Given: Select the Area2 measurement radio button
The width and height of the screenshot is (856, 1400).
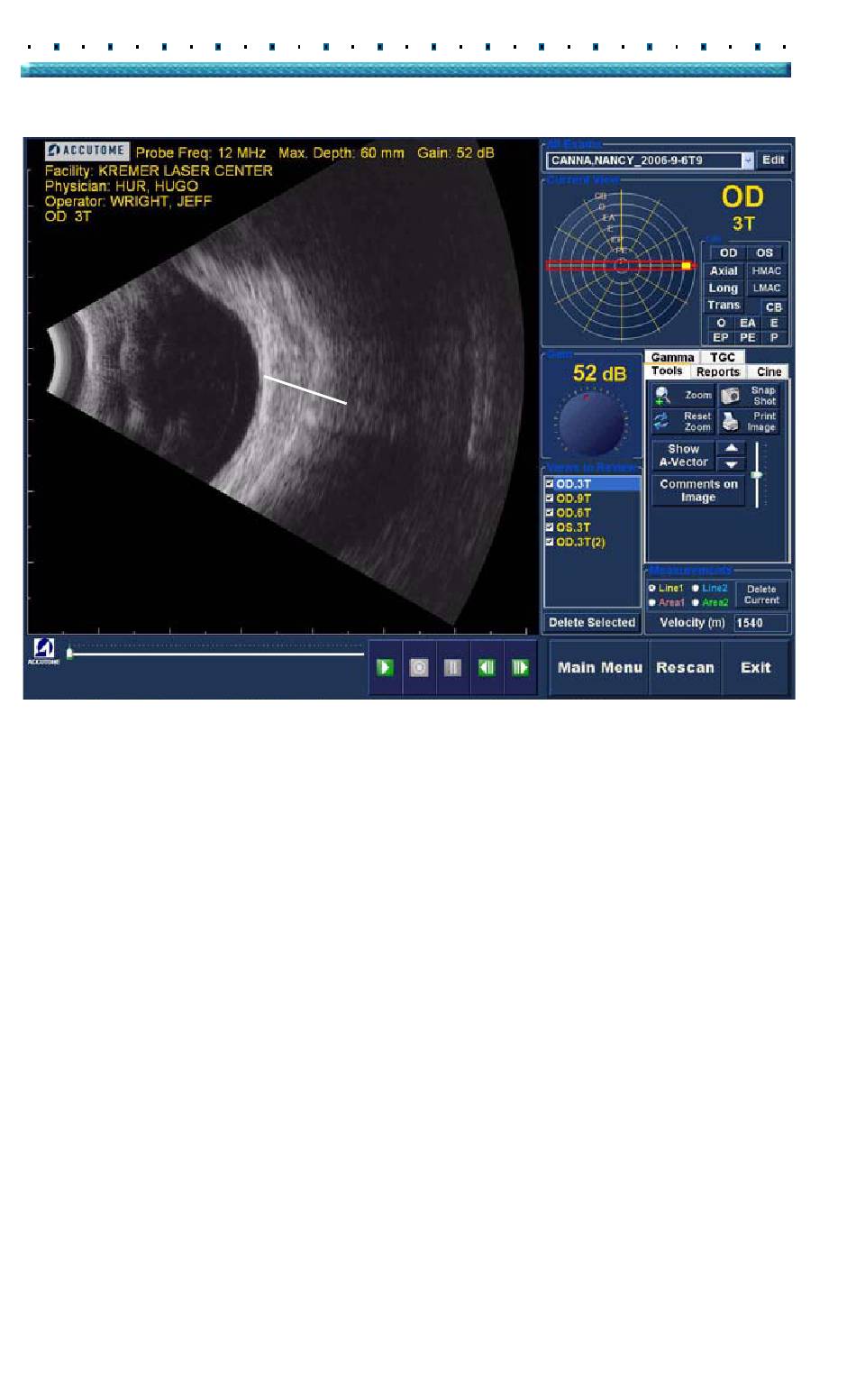Looking at the screenshot, I should pos(696,602).
